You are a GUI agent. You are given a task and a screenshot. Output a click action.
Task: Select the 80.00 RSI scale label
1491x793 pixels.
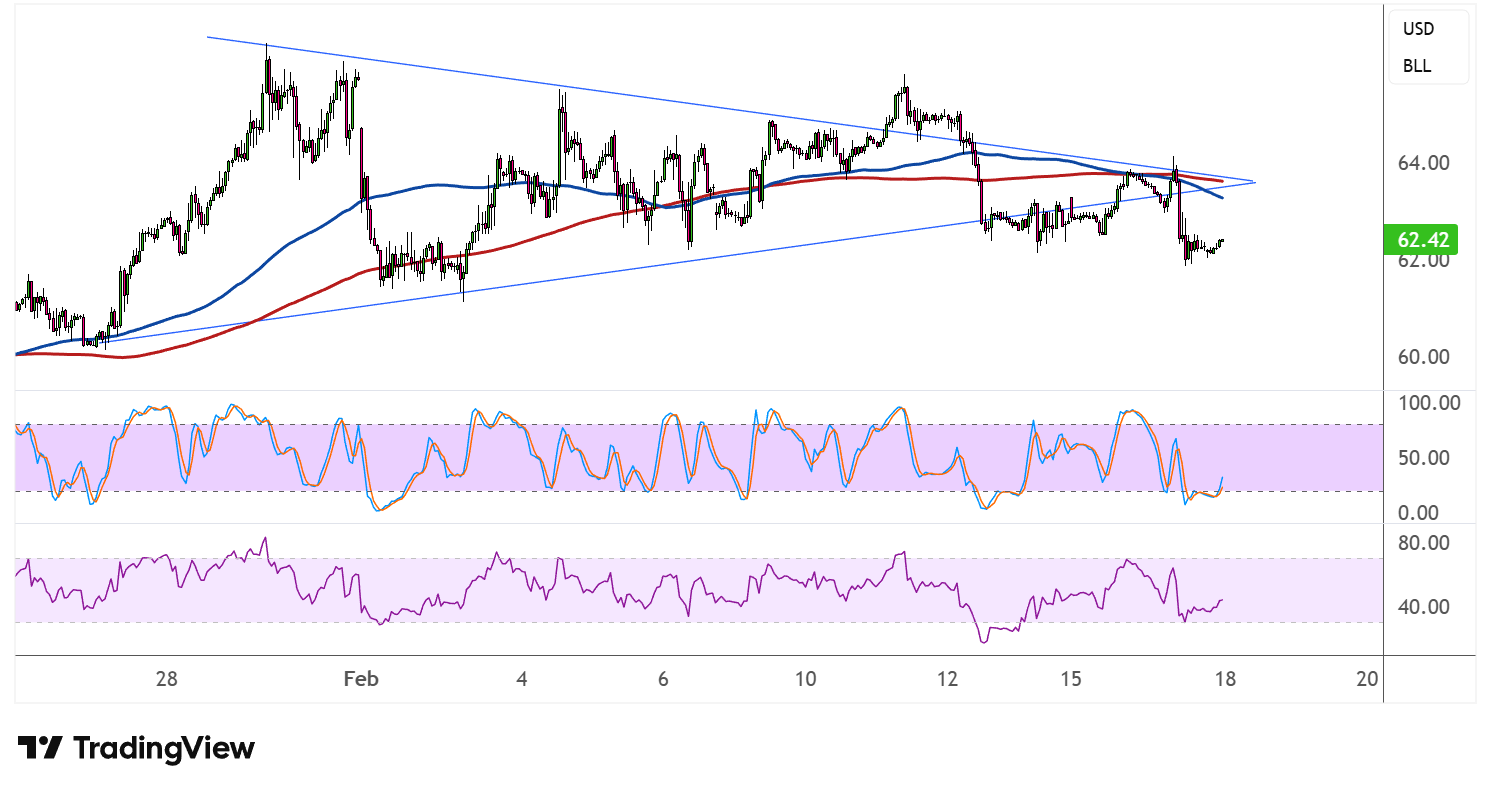coord(1424,543)
